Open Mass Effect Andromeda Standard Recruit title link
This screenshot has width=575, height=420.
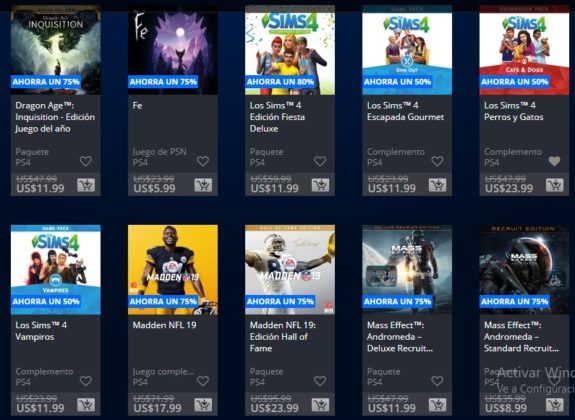pos(521,337)
